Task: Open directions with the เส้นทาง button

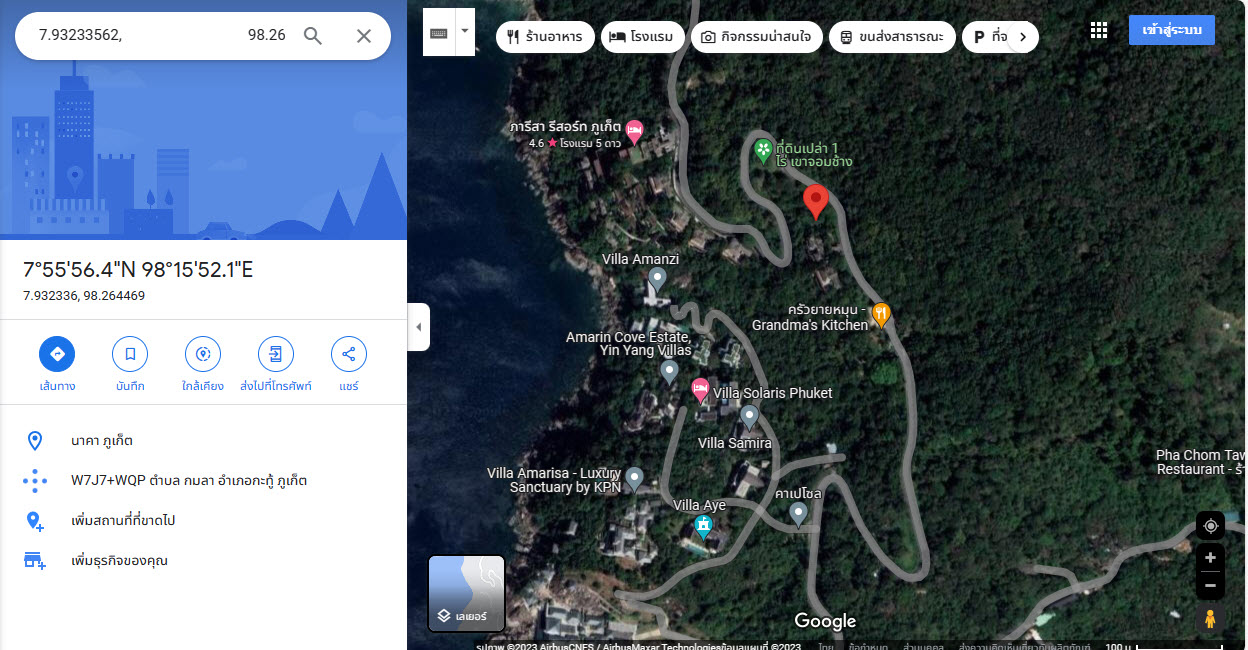Action: tap(57, 354)
